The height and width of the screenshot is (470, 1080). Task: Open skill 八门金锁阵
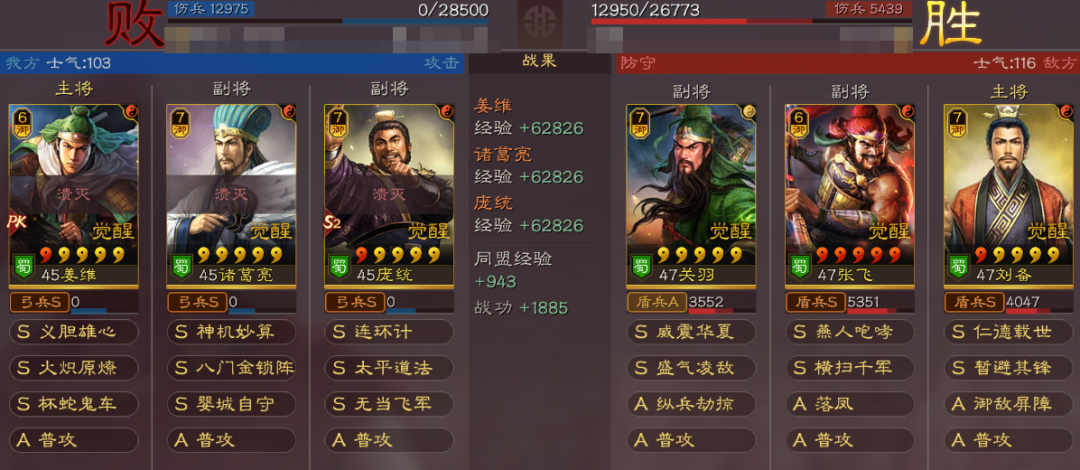point(231,368)
